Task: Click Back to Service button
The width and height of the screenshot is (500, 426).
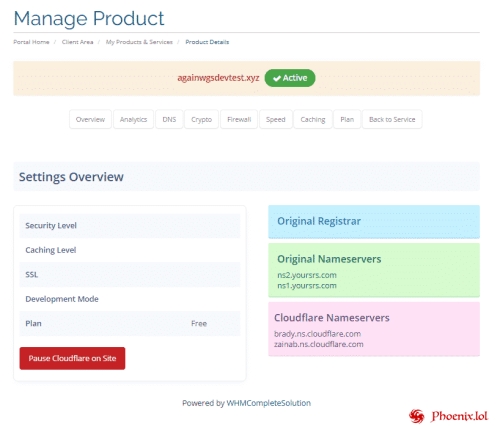Action: tap(392, 119)
